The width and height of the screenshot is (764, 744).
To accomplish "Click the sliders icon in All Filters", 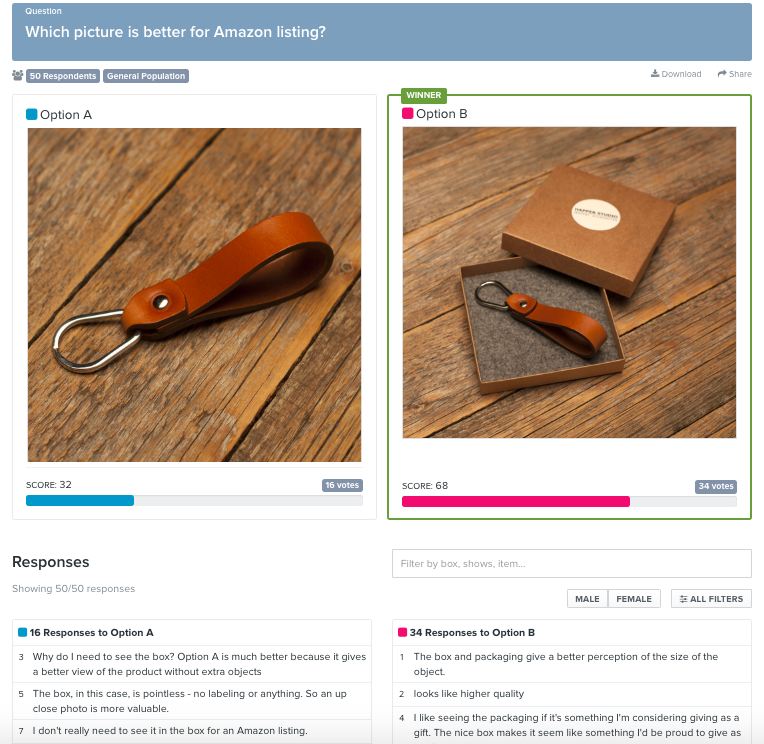I will [x=683, y=599].
